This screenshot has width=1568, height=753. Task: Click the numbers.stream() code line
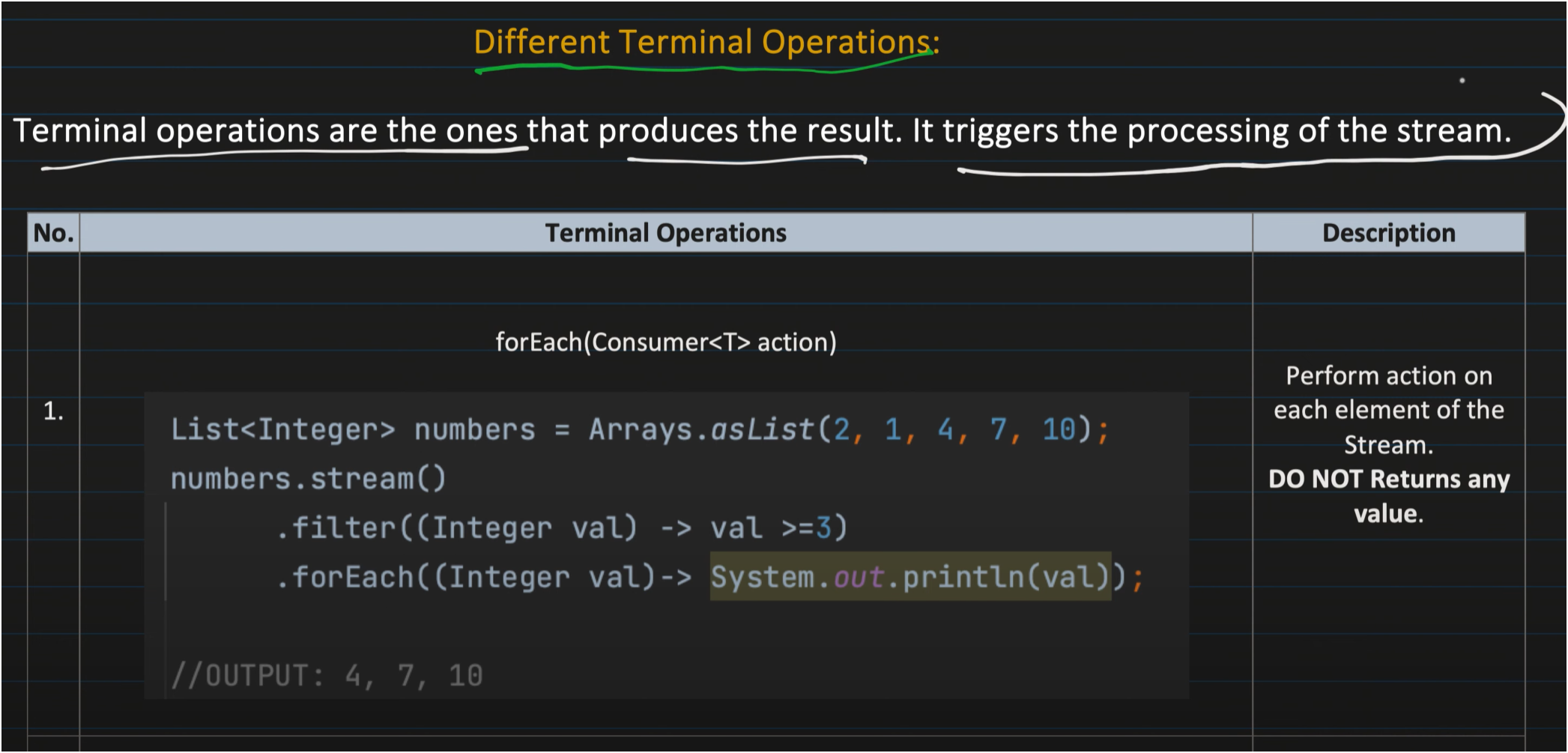tap(308, 479)
